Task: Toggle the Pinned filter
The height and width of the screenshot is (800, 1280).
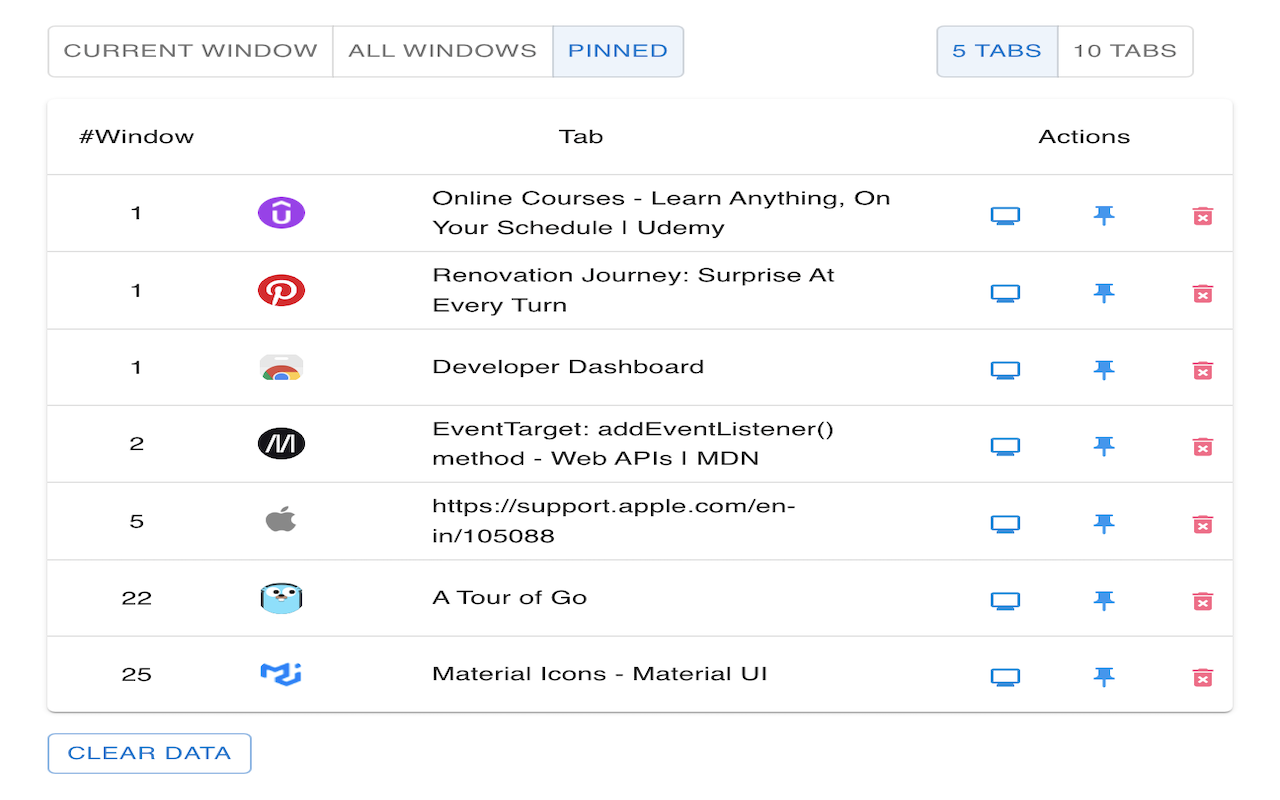Action: click(x=618, y=51)
